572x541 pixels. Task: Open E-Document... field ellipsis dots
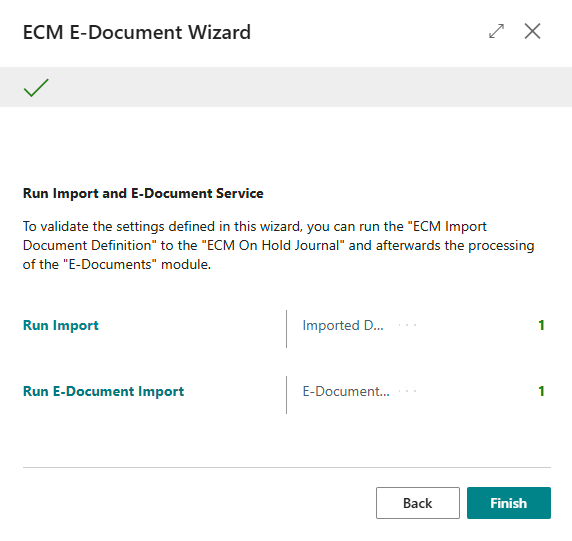click(x=407, y=391)
